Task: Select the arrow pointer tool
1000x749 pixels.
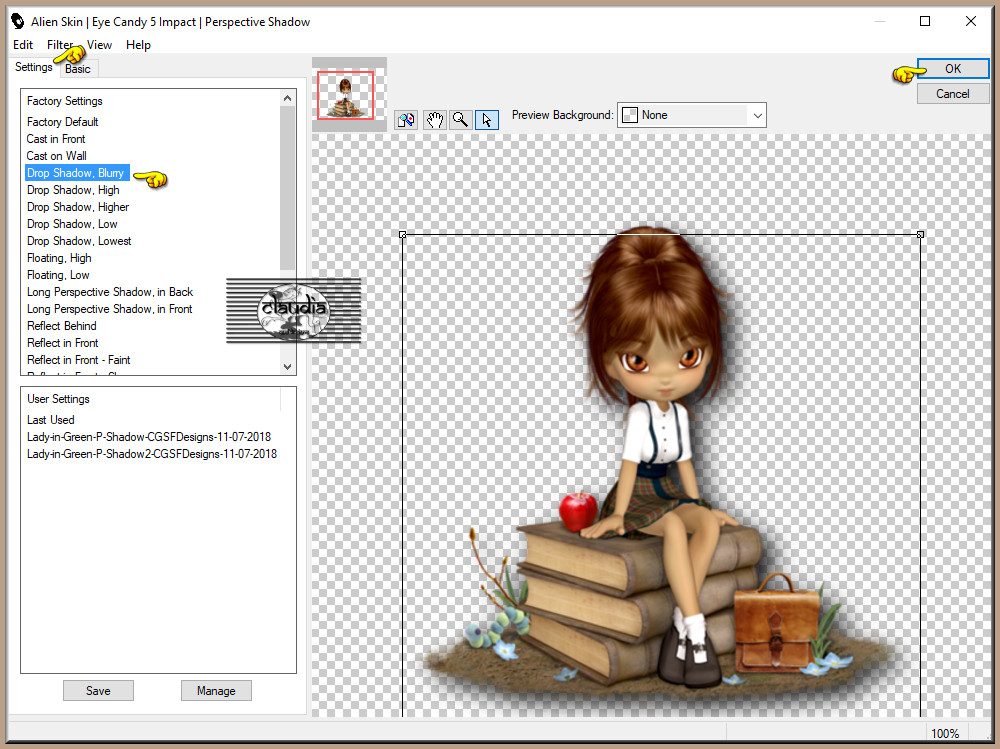Action: [x=487, y=119]
